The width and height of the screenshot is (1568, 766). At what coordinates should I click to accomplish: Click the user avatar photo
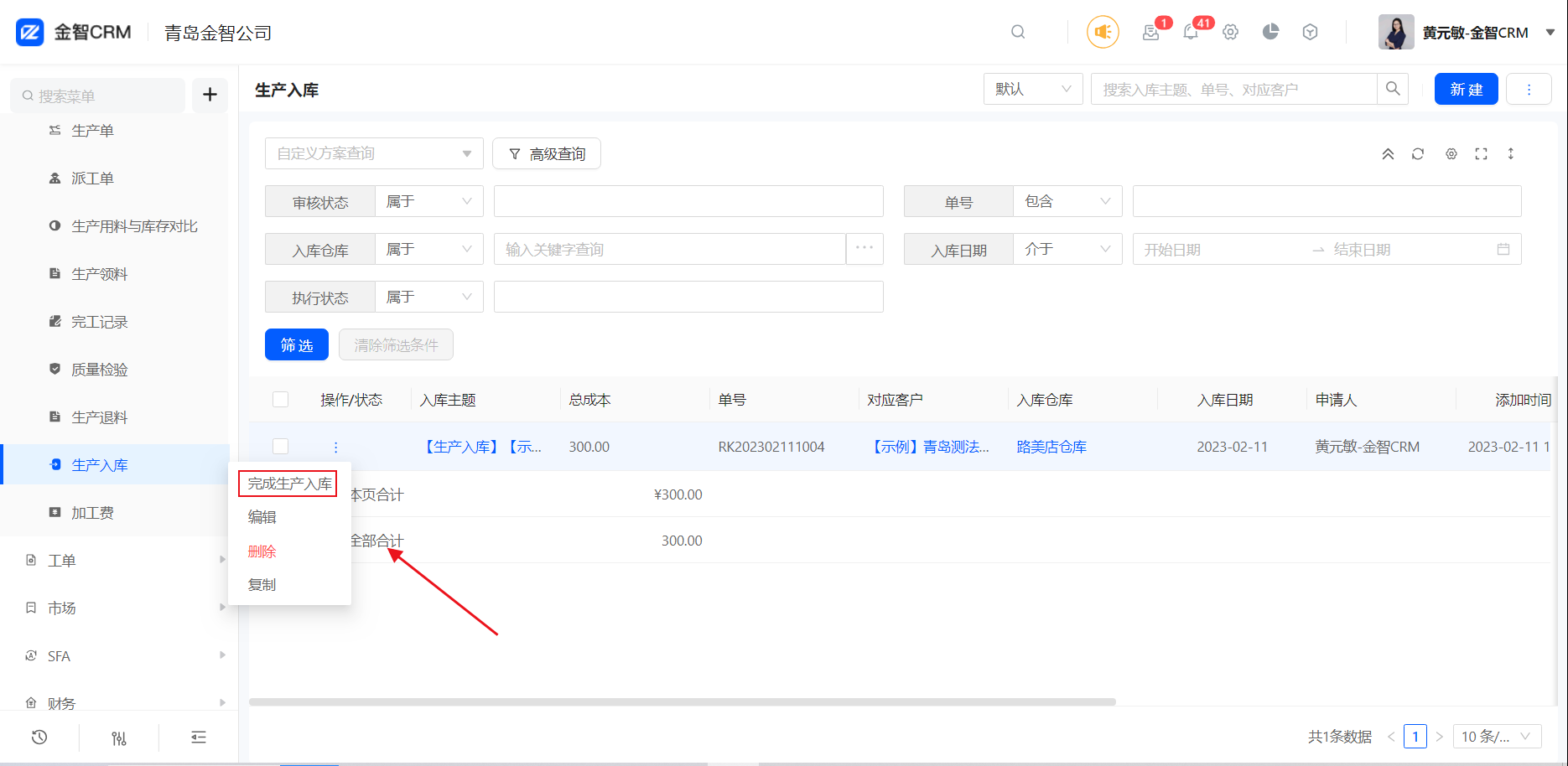[1396, 32]
